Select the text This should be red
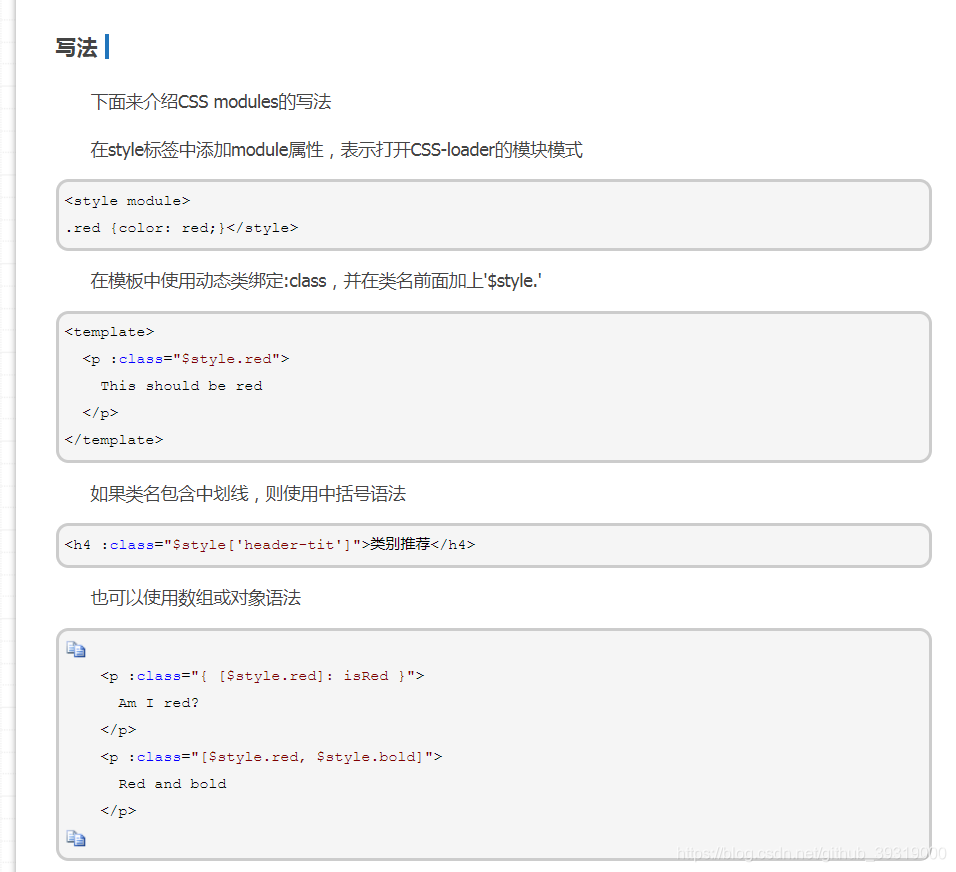This screenshot has width=956, height=872. [x=181, y=385]
